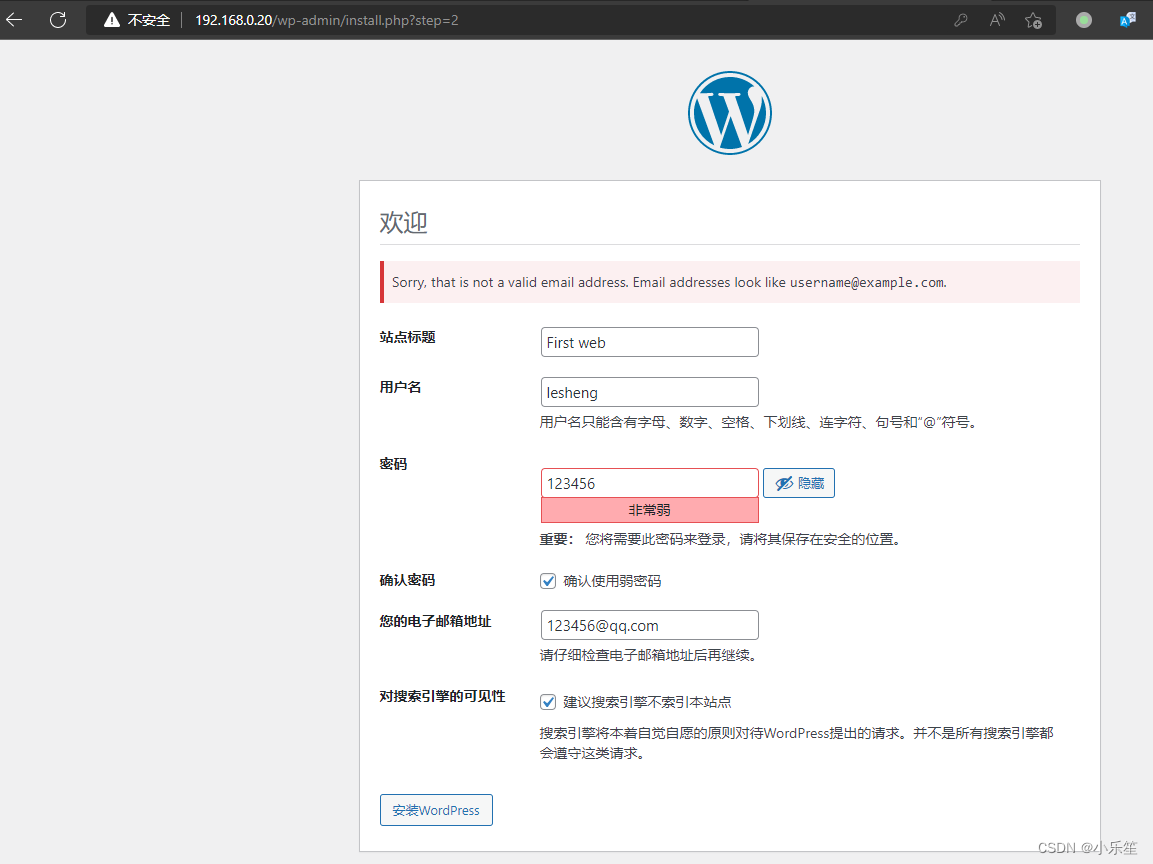The image size is (1153, 864).
Task: Click the WordPress logo
Action: pos(729,113)
